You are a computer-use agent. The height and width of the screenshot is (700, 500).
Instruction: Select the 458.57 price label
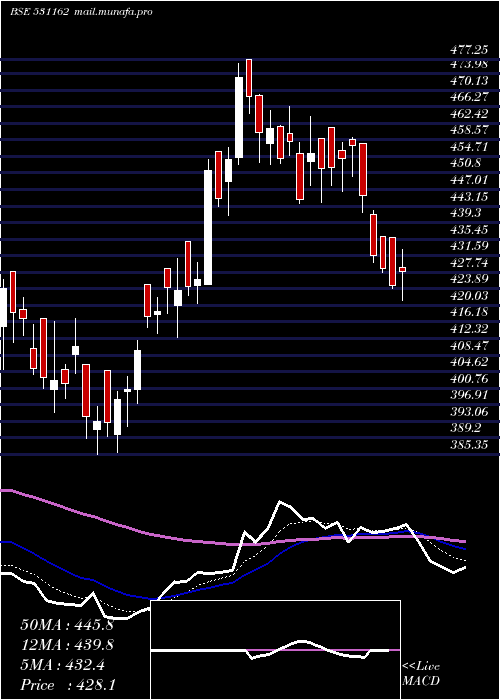(469, 130)
